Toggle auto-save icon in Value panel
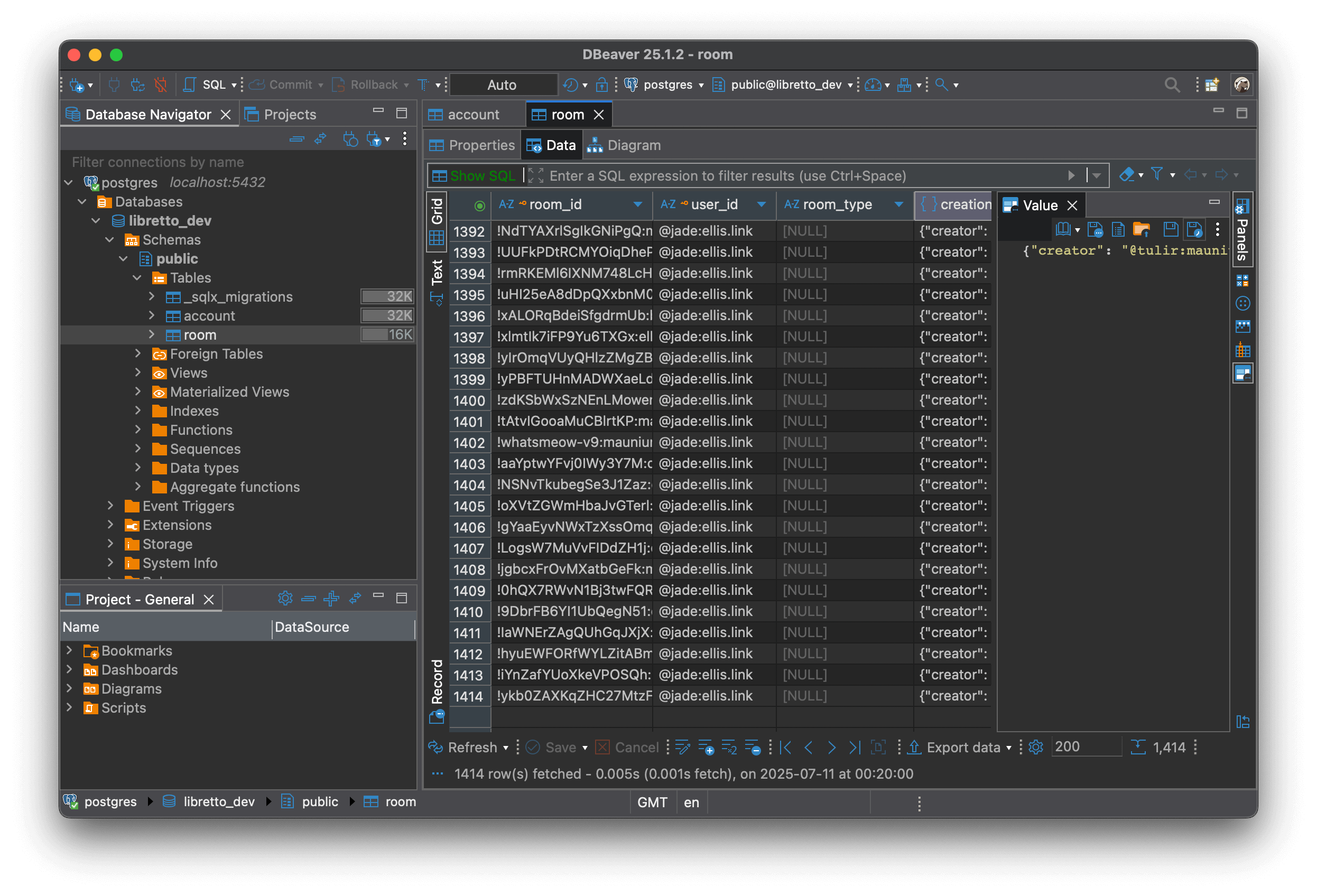This screenshot has width=1317, height=896. (x=1194, y=229)
